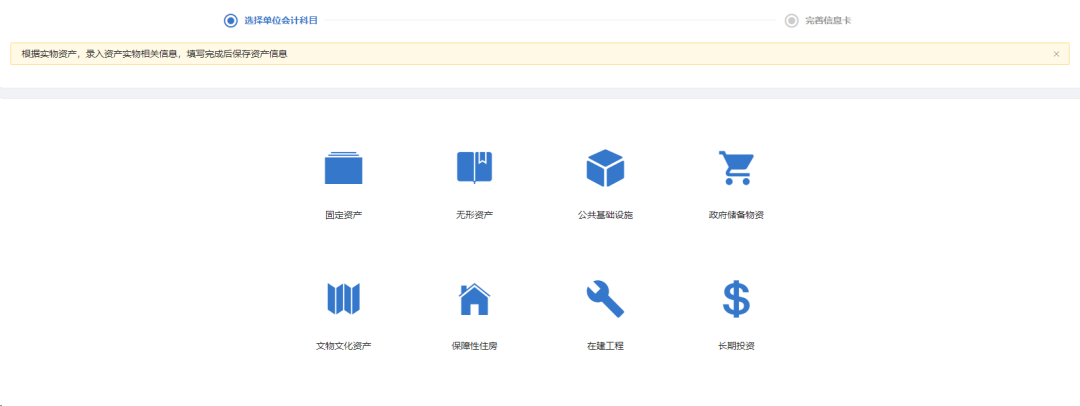Select the 选择单位会计科目 step indicator circle
Screen dimensions: 1080x406
tap(231, 21)
